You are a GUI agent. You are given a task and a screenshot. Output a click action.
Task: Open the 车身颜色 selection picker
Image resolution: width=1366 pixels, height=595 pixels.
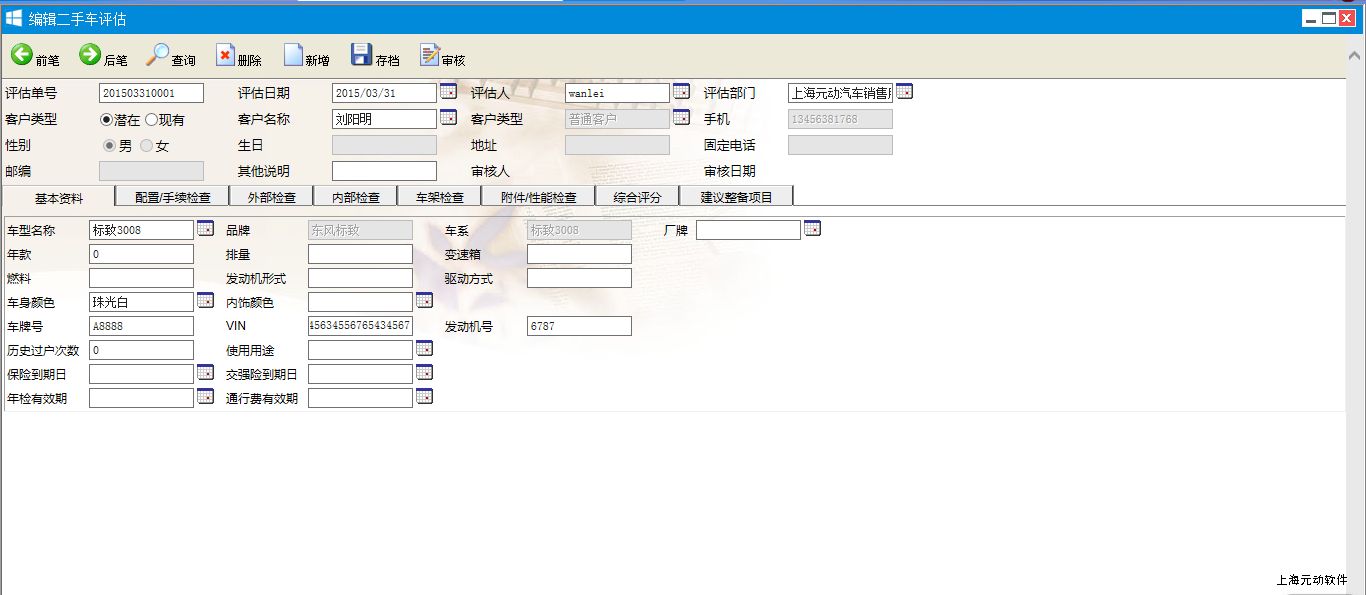click(x=205, y=300)
